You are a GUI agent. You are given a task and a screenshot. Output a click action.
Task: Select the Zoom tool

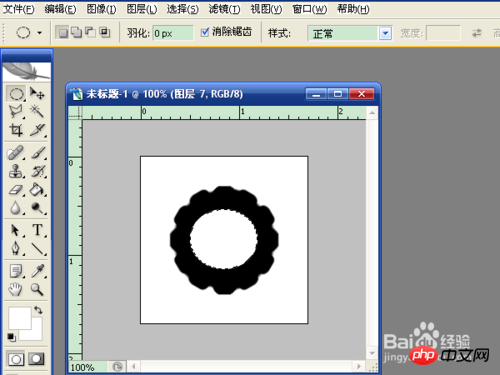[x=37, y=289]
